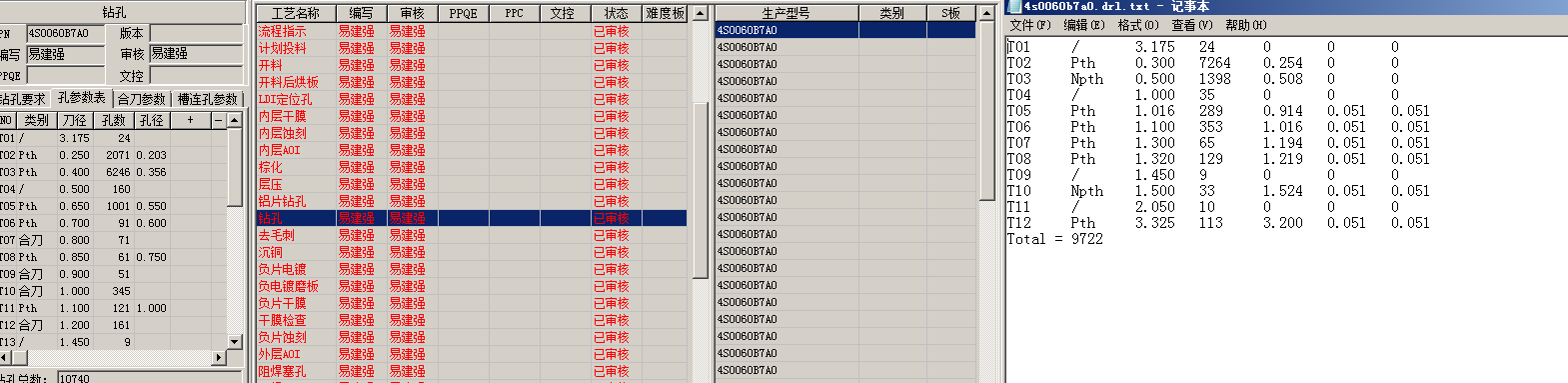Image resolution: width=1568 pixels, height=383 pixels.
Task: Select the 计划投料 process row
Action: point(472,48)
